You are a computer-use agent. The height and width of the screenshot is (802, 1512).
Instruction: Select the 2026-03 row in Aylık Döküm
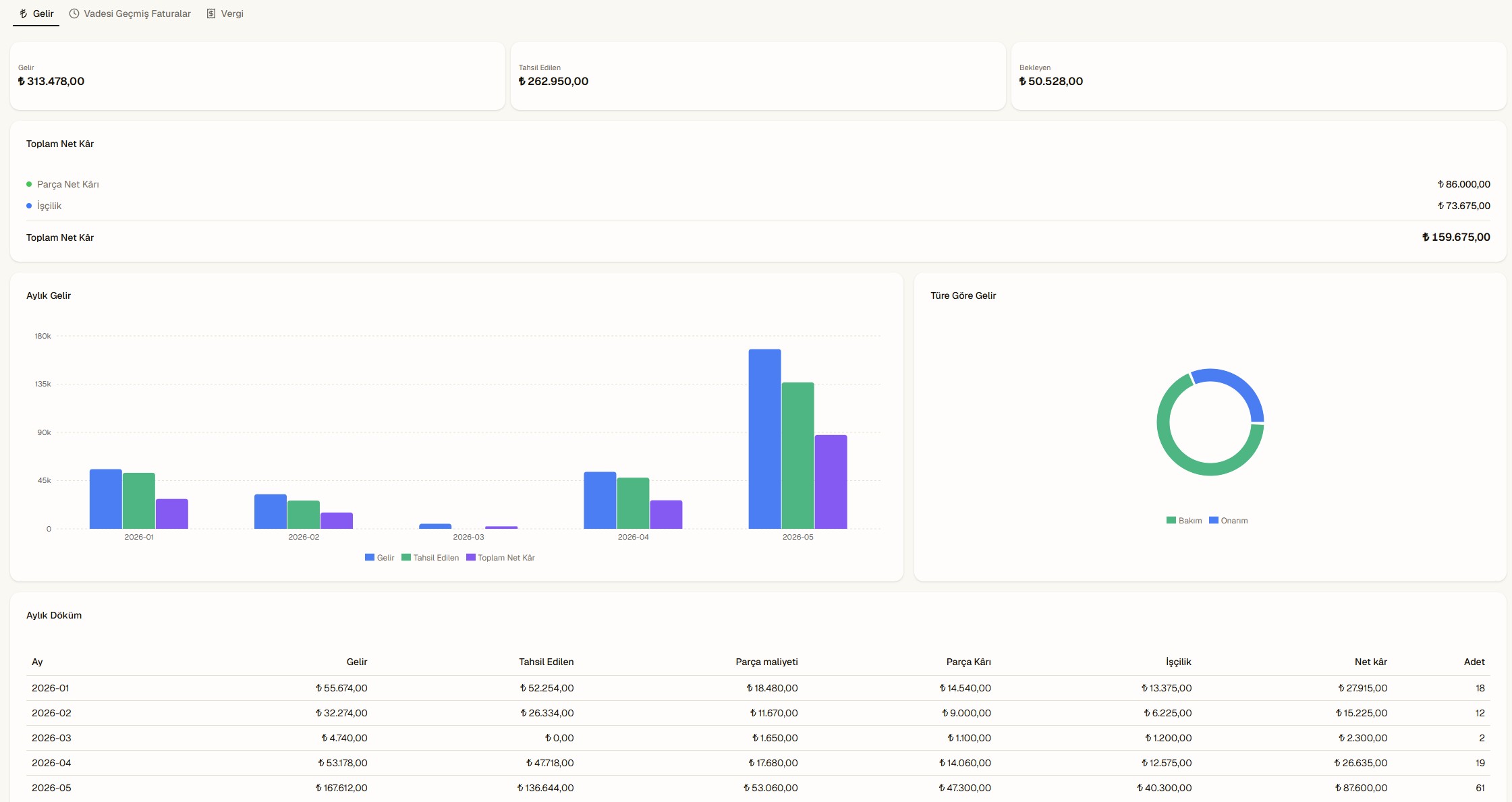coord(758,738)
